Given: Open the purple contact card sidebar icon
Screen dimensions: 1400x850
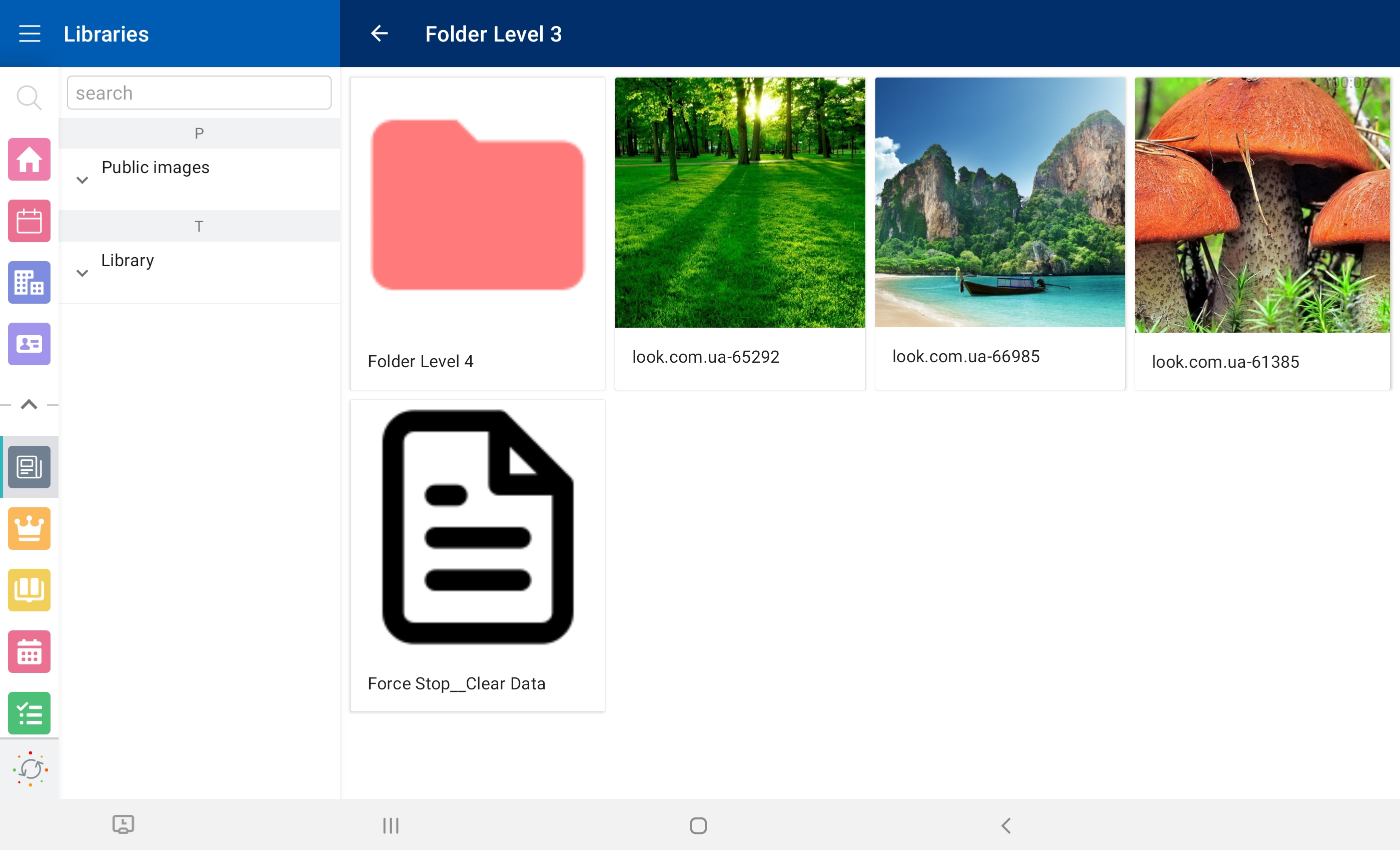Looking at the screenshot, I should pos(29,344).
